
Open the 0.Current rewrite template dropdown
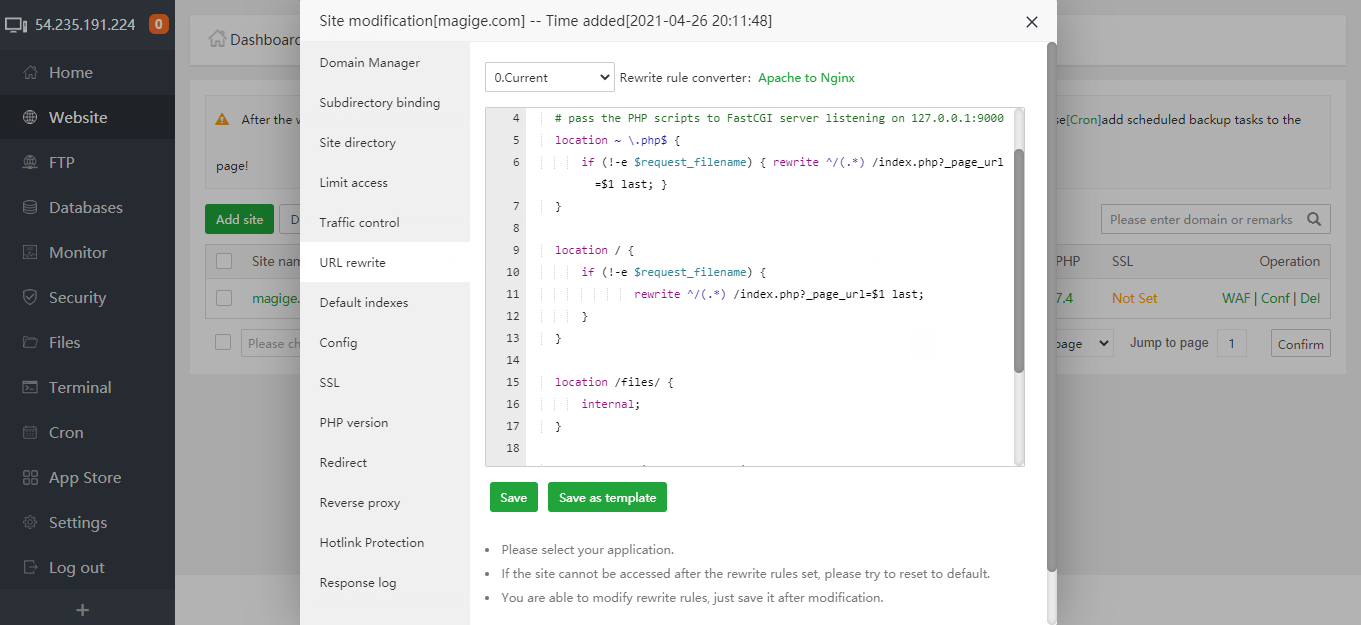[x=549, y=77]
